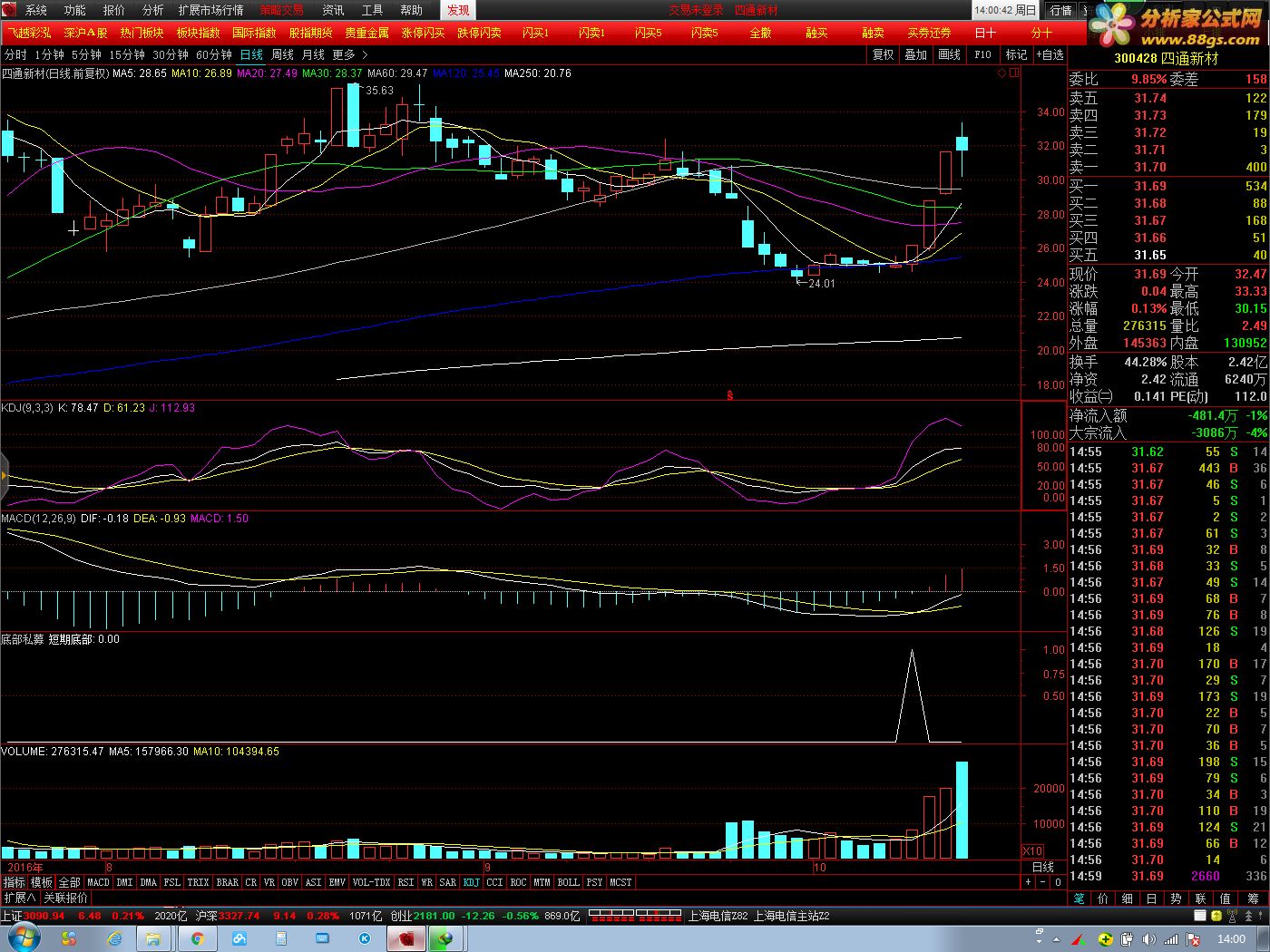Click the small panel-layout icon above price axis
Image resolution: width=1270 pixels, height=952 pixels.
tap(1013, 73)
